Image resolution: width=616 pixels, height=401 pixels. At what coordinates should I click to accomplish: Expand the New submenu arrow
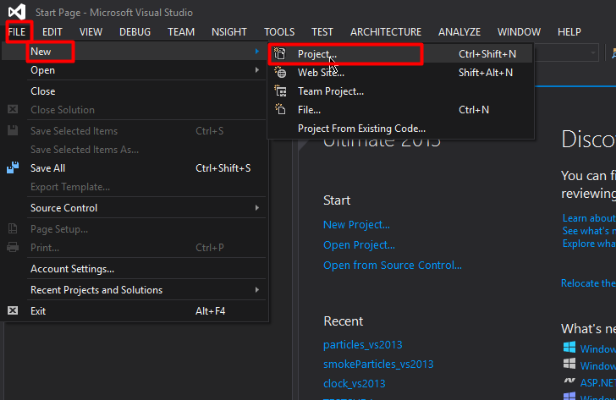257,51
